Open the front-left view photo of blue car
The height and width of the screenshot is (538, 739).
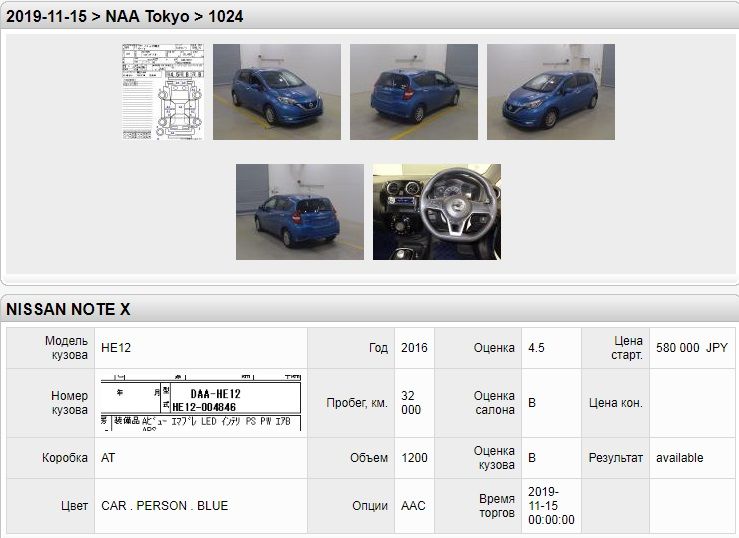coord(551,92)
